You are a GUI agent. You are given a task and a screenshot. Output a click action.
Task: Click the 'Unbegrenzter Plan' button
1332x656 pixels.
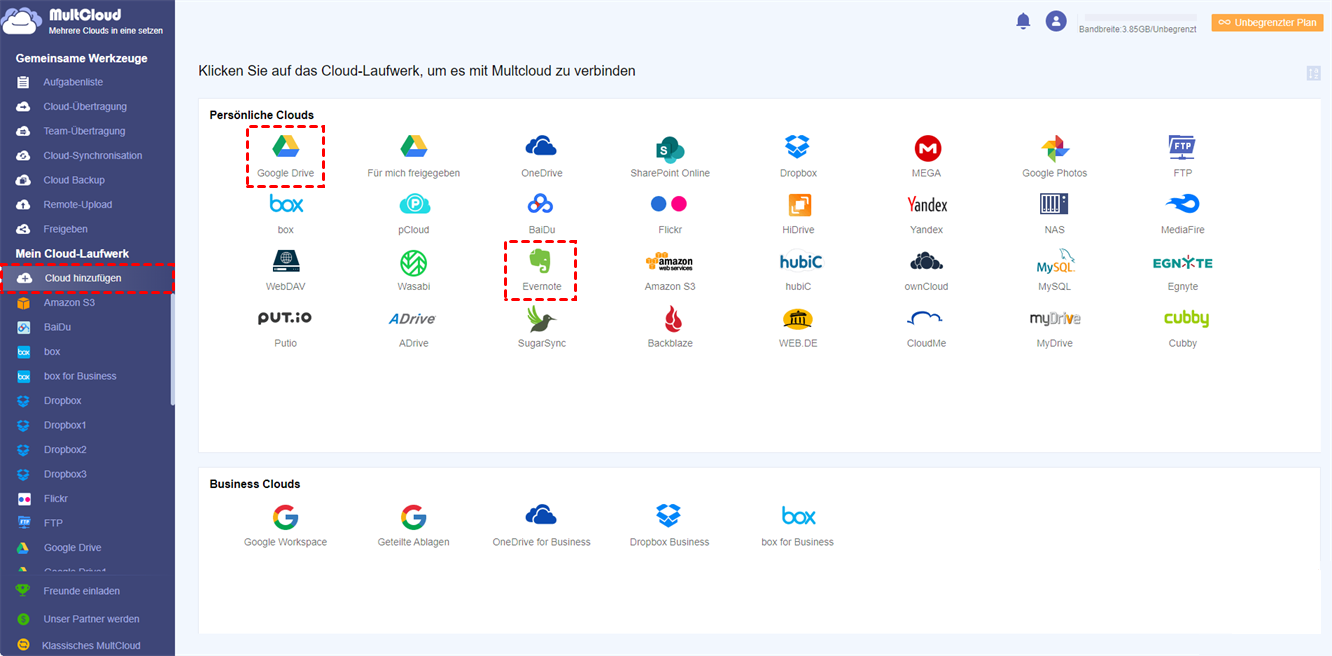[x=1267, y=22]
